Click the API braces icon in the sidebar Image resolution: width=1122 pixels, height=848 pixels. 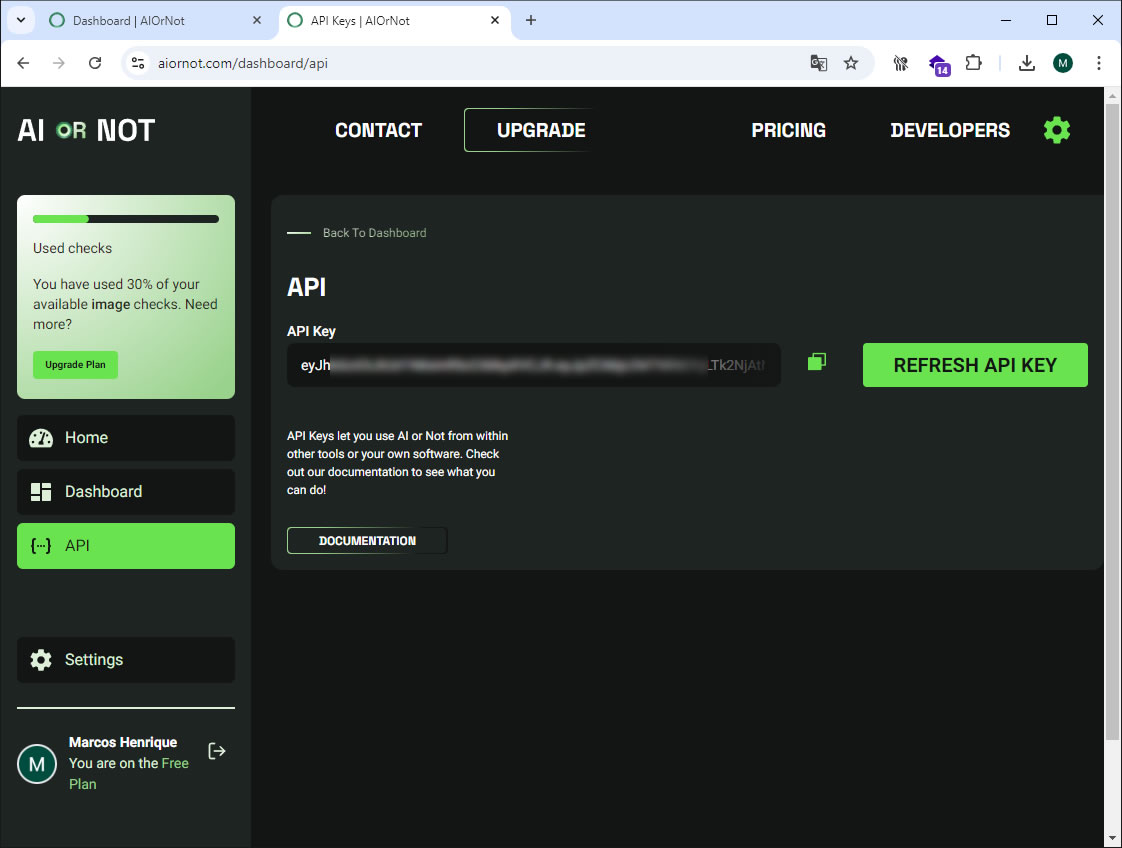(41, 546)
